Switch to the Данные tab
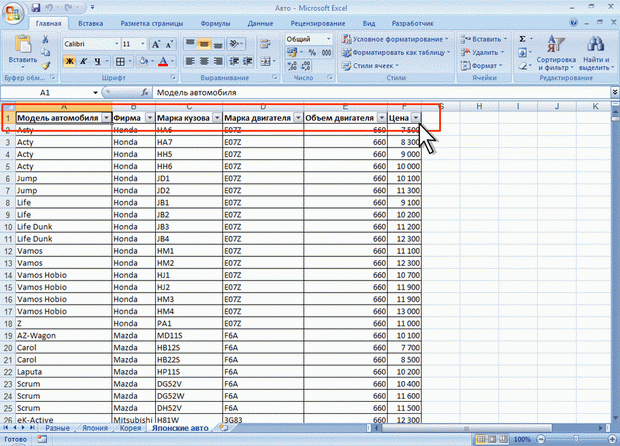This screenshot has height=446, width=620. (x=261, y=24)
